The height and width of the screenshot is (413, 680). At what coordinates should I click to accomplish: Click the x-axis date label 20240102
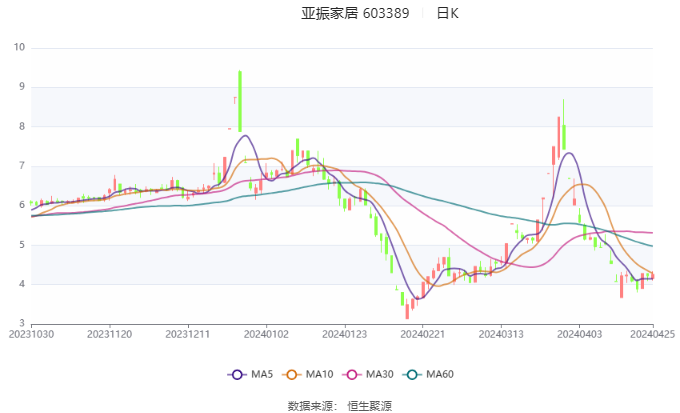coord(266,334)
